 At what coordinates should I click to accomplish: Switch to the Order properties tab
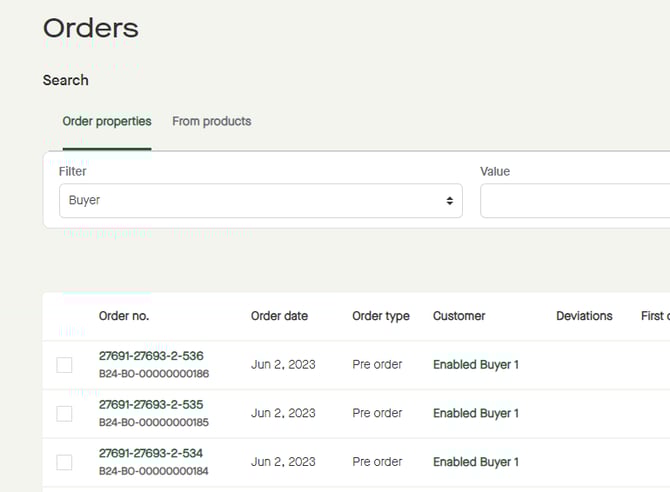107,122
